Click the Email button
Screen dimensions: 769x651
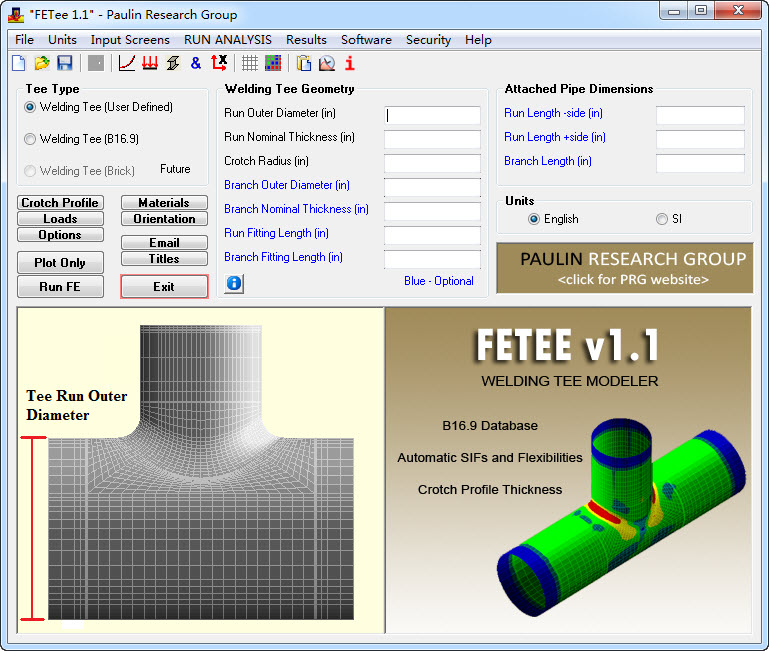pyautogui.click(x=164, y=243)
